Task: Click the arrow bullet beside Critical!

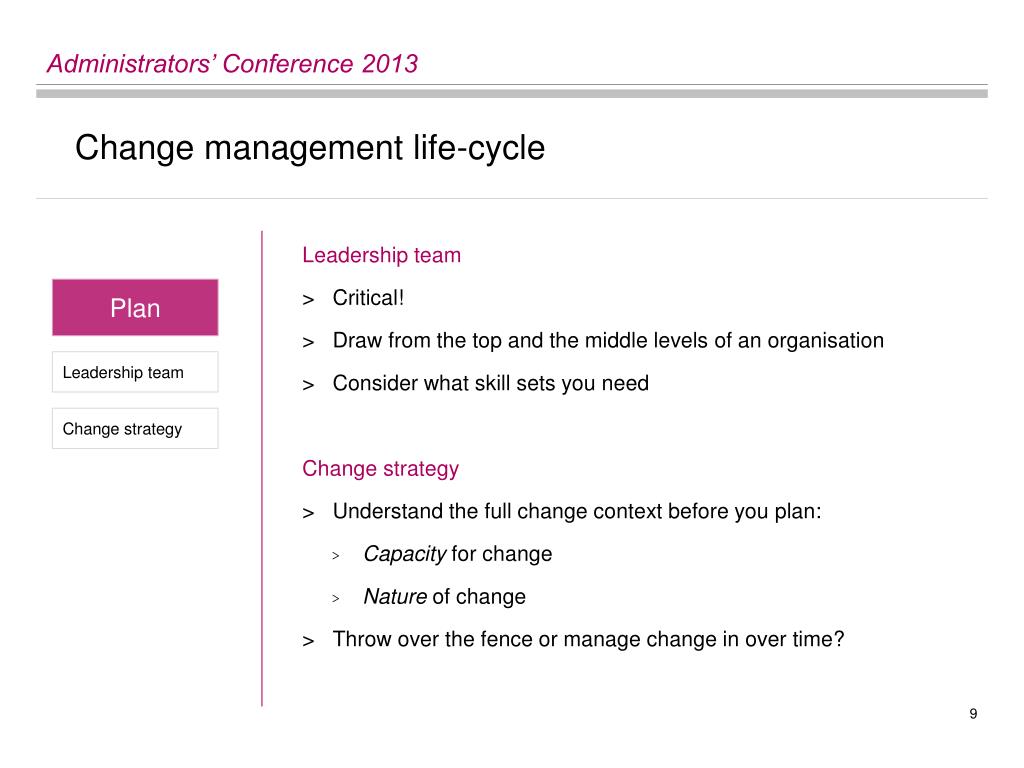Action: [x=308, y=300]
